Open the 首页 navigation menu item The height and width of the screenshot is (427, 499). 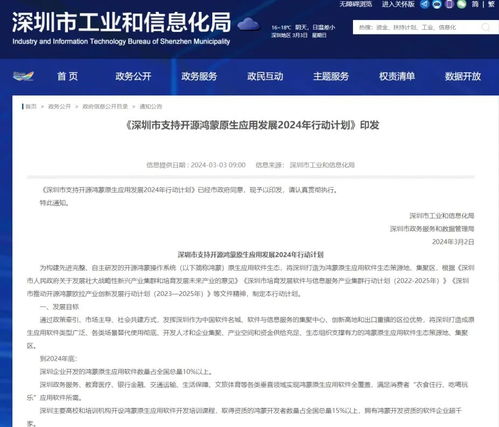[x=68, y=76]
